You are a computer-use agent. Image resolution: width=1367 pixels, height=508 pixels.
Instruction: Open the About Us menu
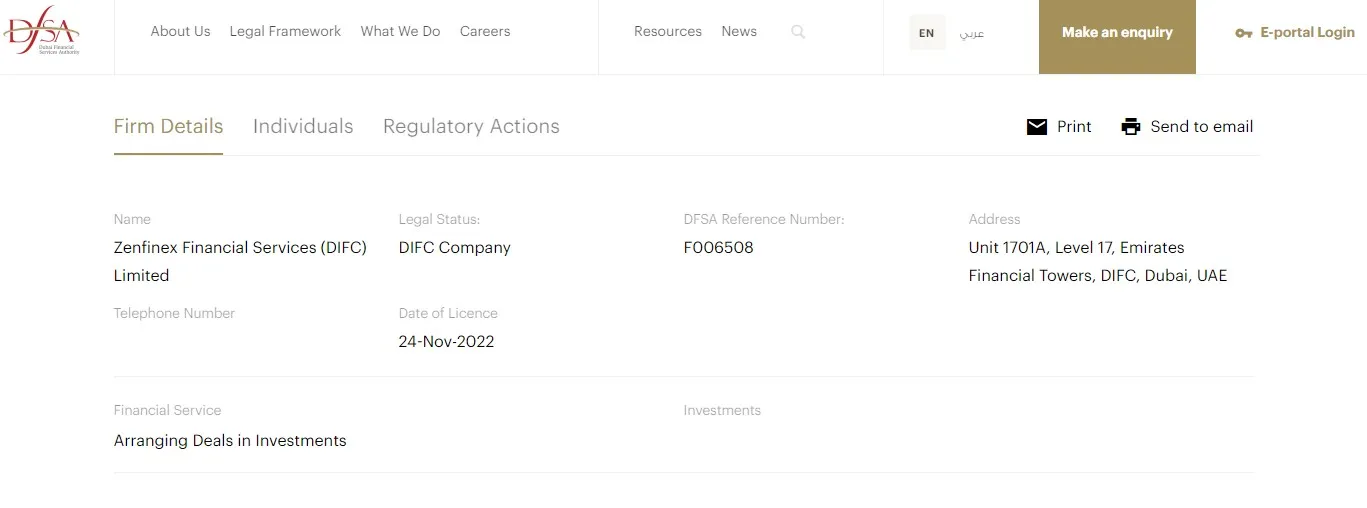point(180,31)
